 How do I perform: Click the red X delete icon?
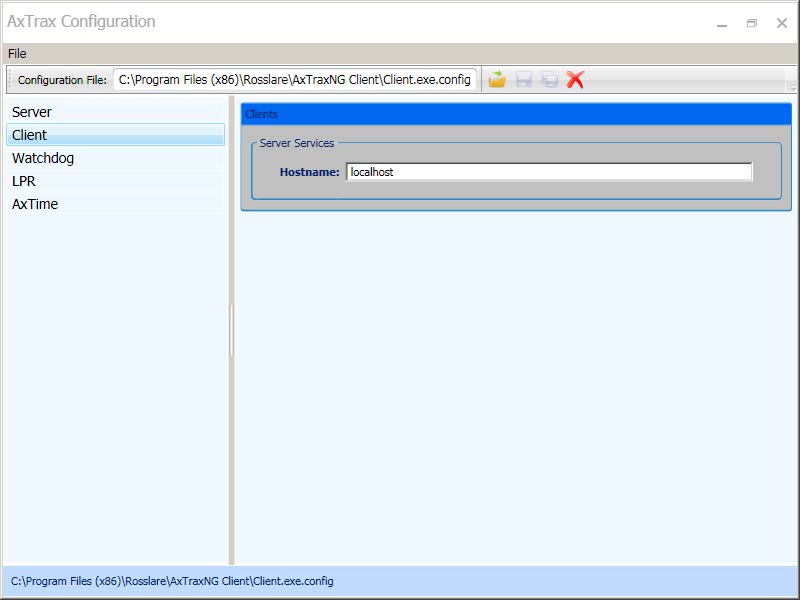click(x=575, y=80)
